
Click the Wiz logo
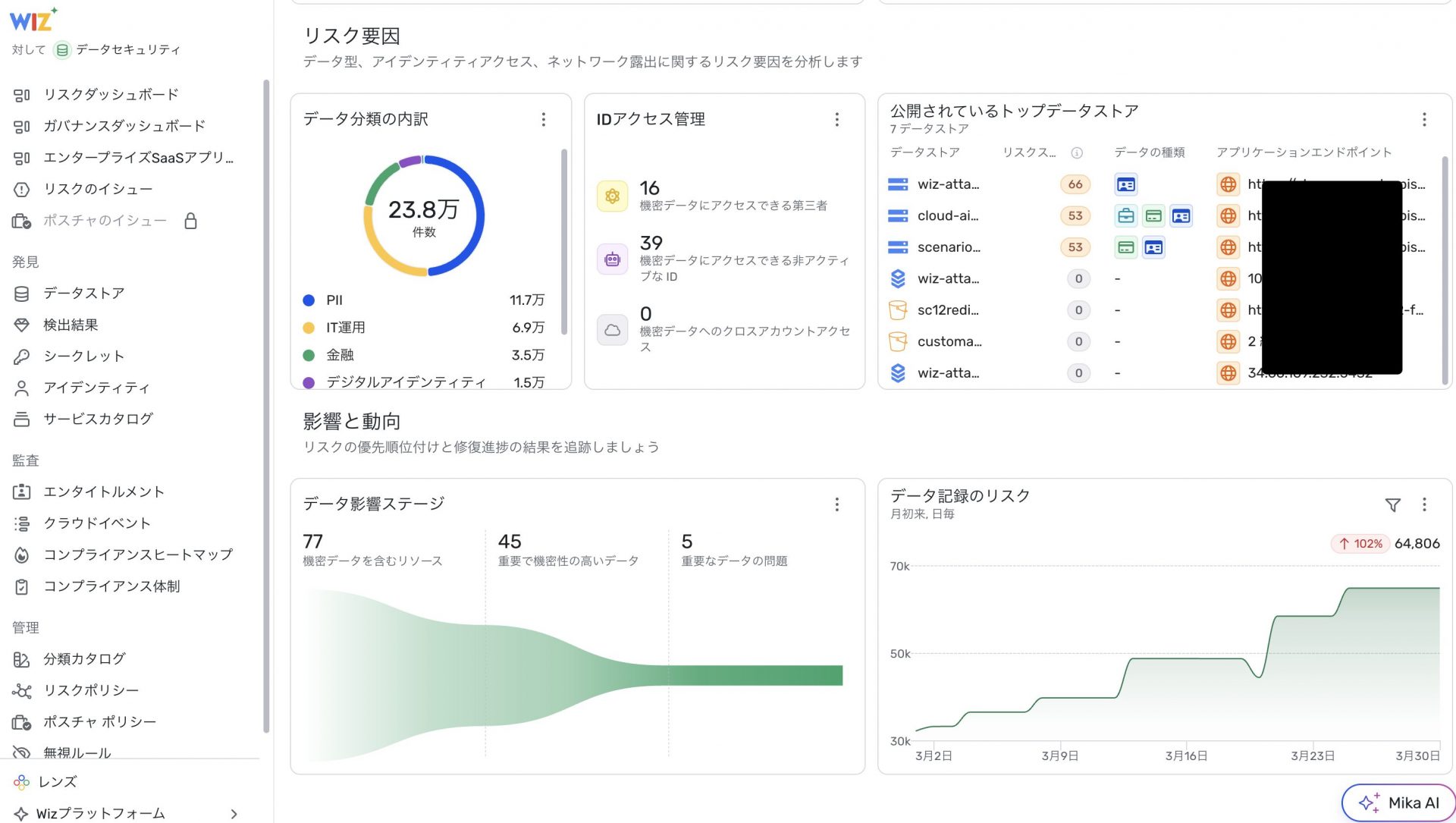point(32,20)
